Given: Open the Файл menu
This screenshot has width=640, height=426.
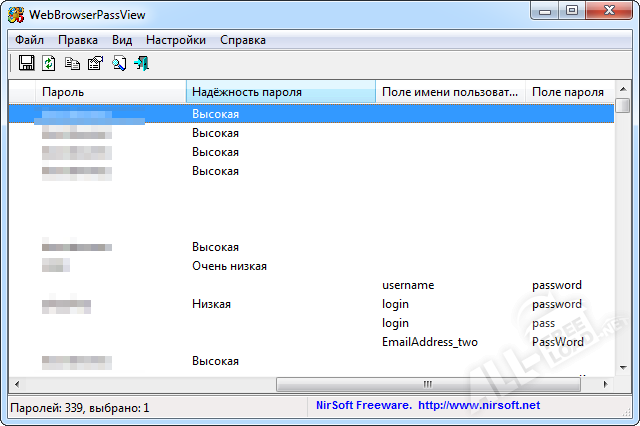Looking at the screenshot, I should coord(30,40).
